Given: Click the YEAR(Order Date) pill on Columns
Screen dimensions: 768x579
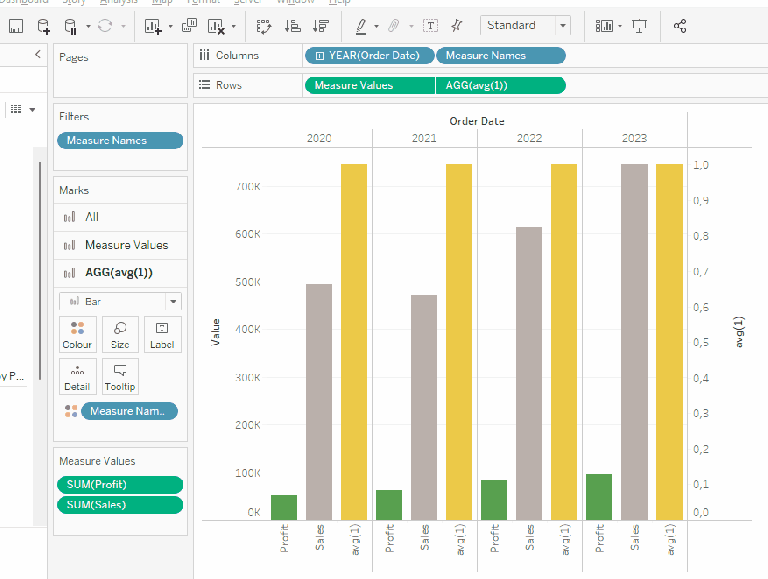Looking at the screenshot, I should (370, 56).
